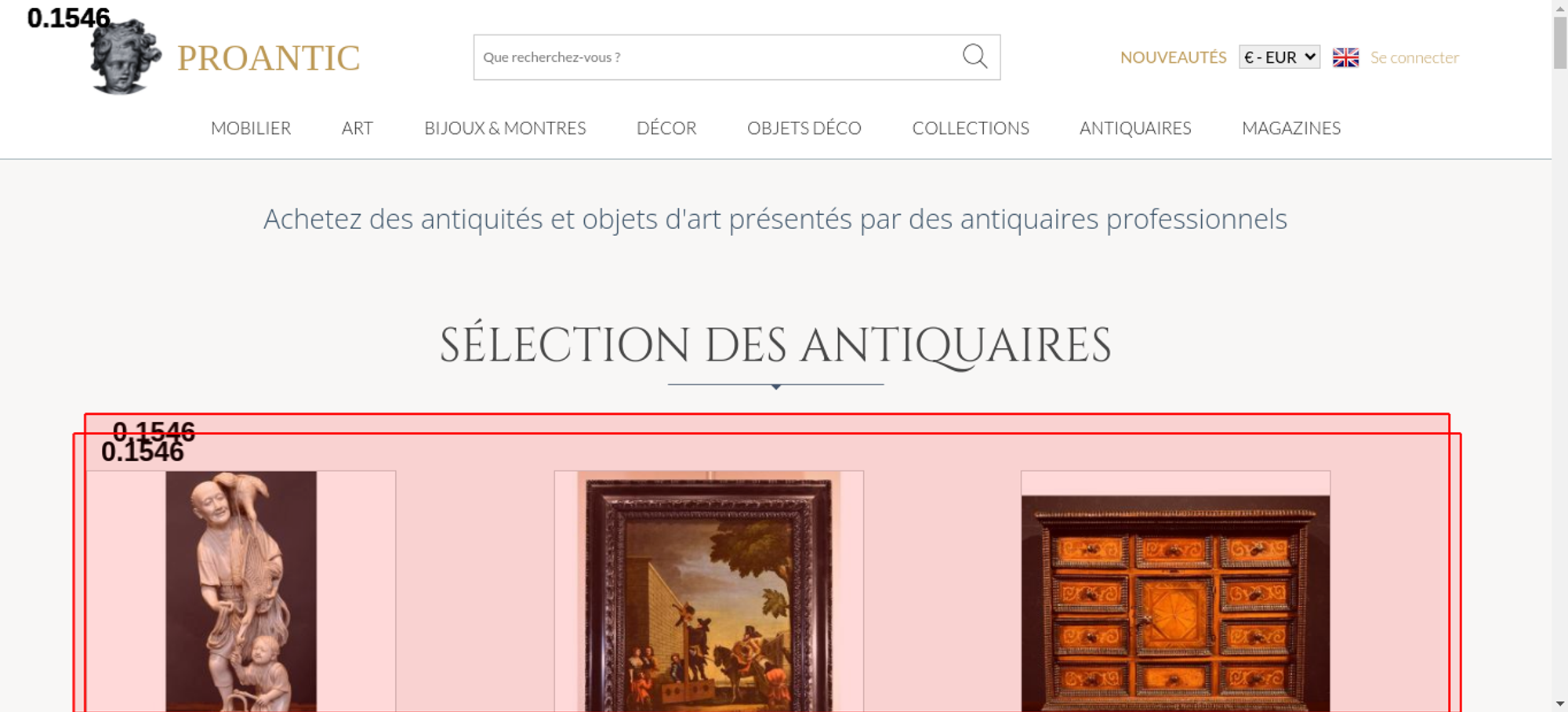Screen dimensions: 1568x712
Task: Open the MAGAZINES menu
Action: pyautogui.click(x=1291, y=128)
